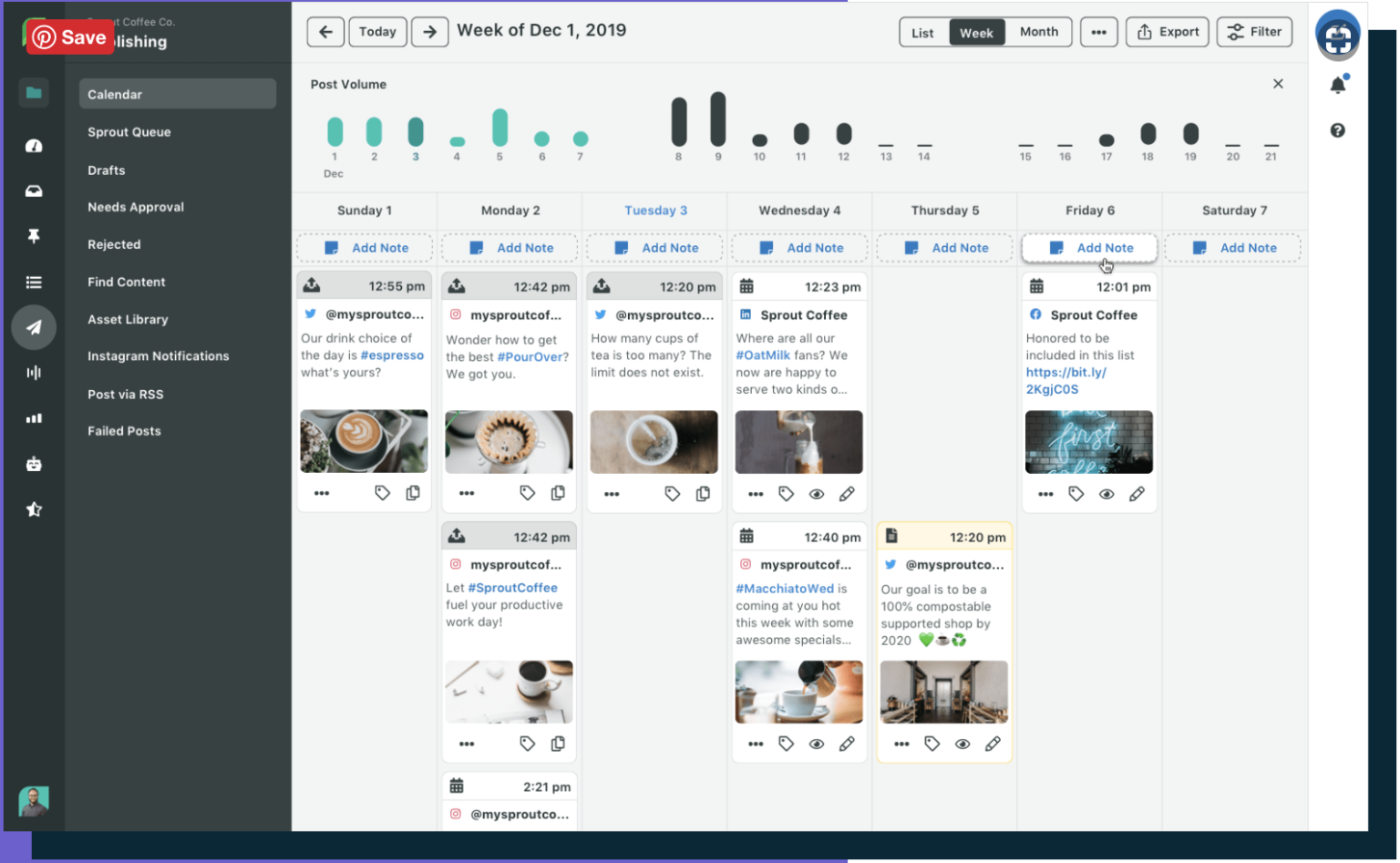Switch the calendar to Month view
The height and width of the screenshot is (863, 1400).
click(x=1038, y=32)
